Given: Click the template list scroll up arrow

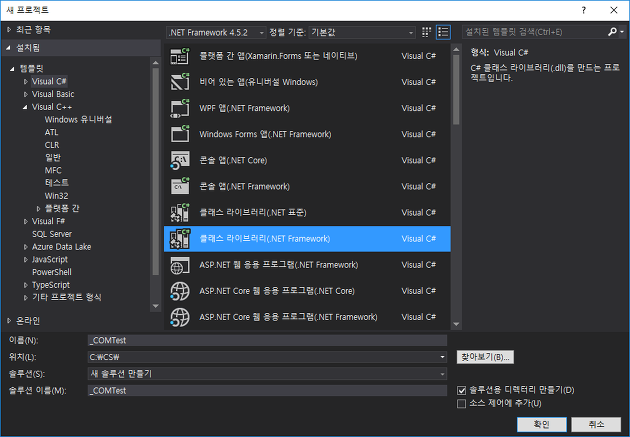Looking at the screenshot, I should pos(456,50).
